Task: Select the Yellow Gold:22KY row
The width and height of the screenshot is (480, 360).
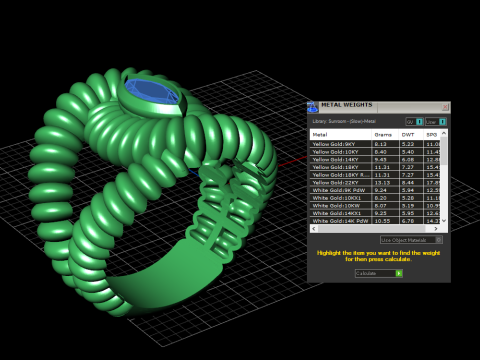Action: click(x=375, y=182)
